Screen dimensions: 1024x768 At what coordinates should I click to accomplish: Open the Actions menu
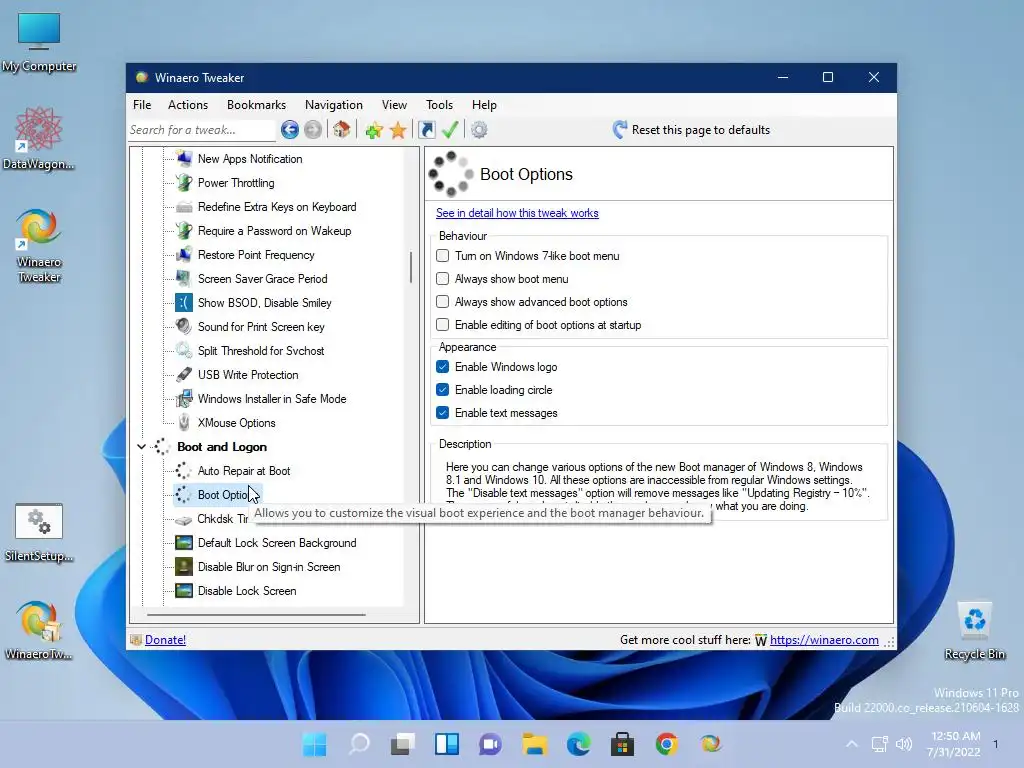tap(188, 104)
